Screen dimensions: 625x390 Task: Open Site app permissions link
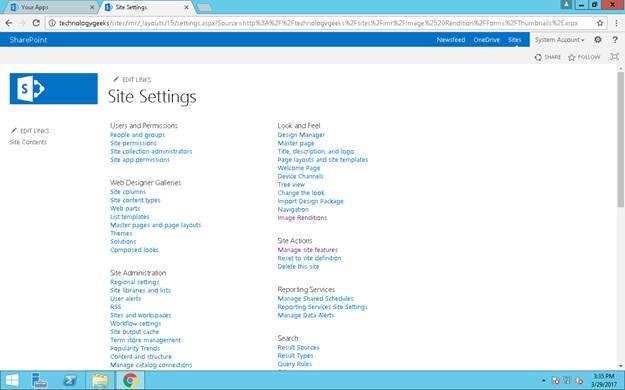tap(140, 160)
